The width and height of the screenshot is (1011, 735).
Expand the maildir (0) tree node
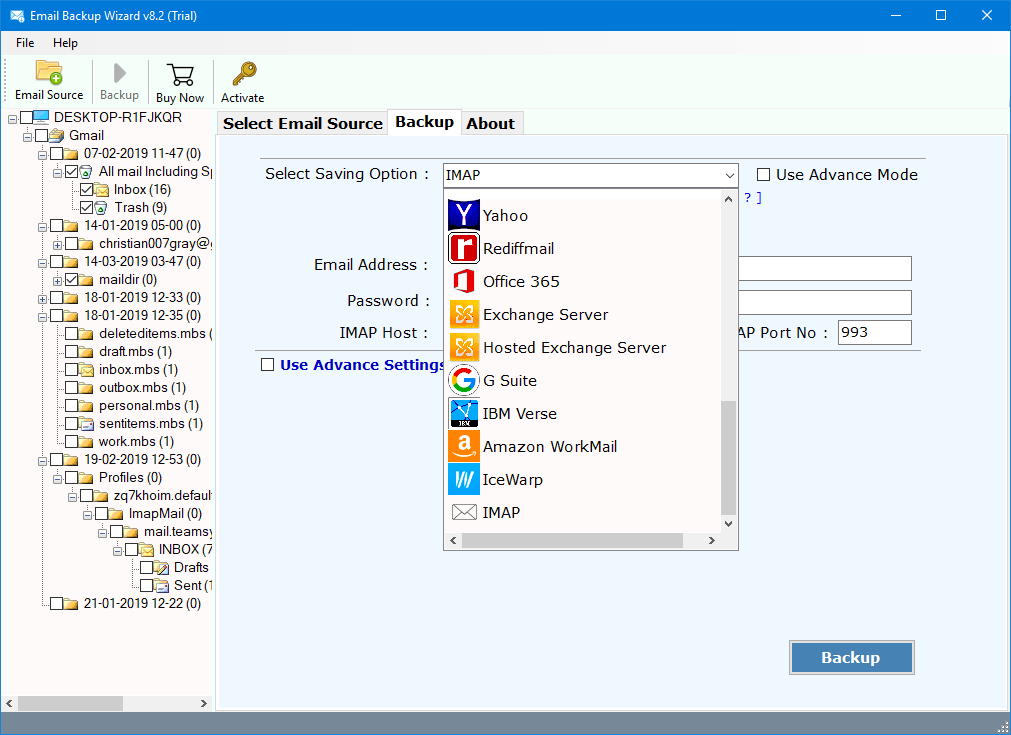click(57, 281)
